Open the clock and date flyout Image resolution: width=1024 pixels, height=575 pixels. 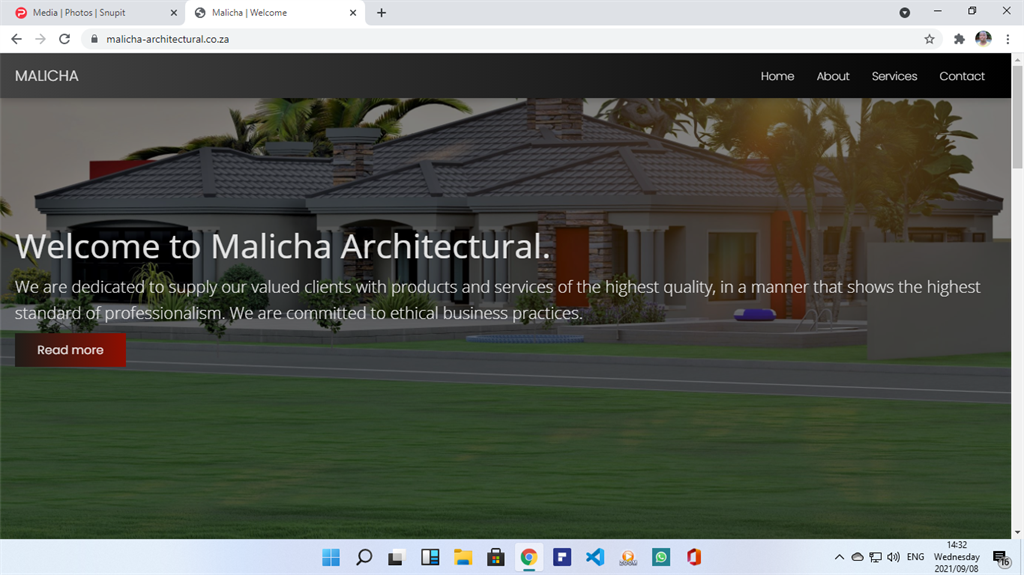click(957, 557)
